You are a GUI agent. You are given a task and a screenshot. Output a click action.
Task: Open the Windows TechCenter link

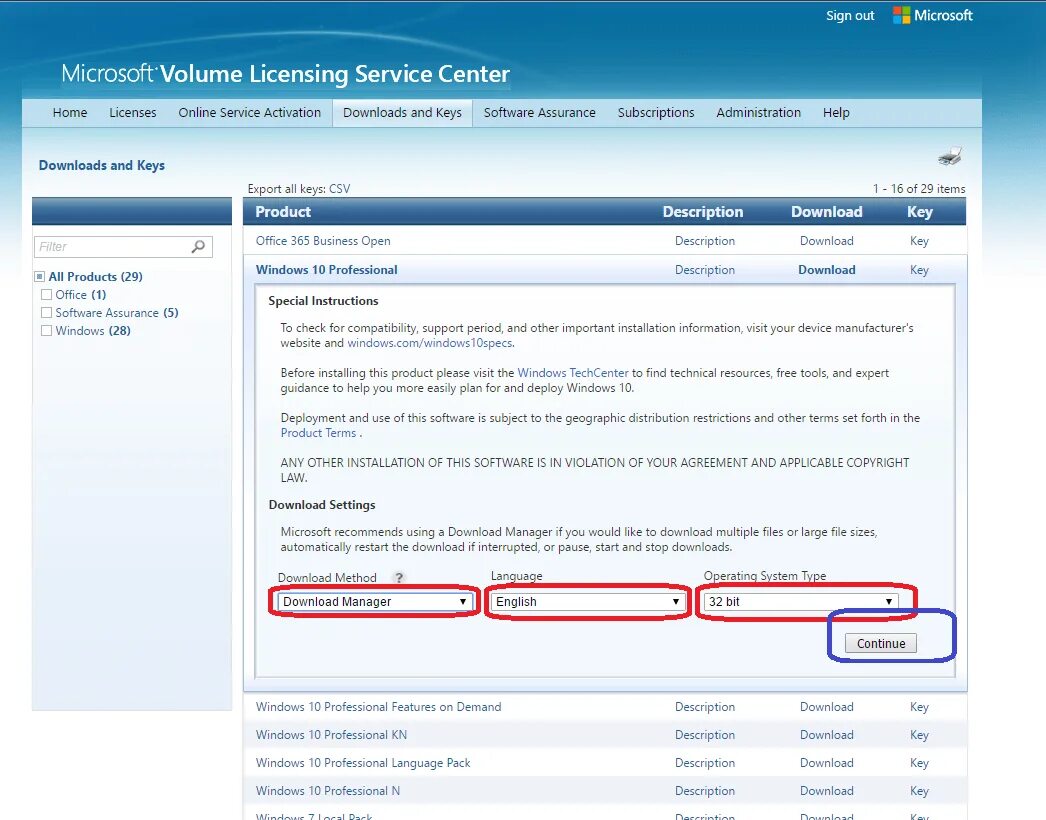[573, 373]
